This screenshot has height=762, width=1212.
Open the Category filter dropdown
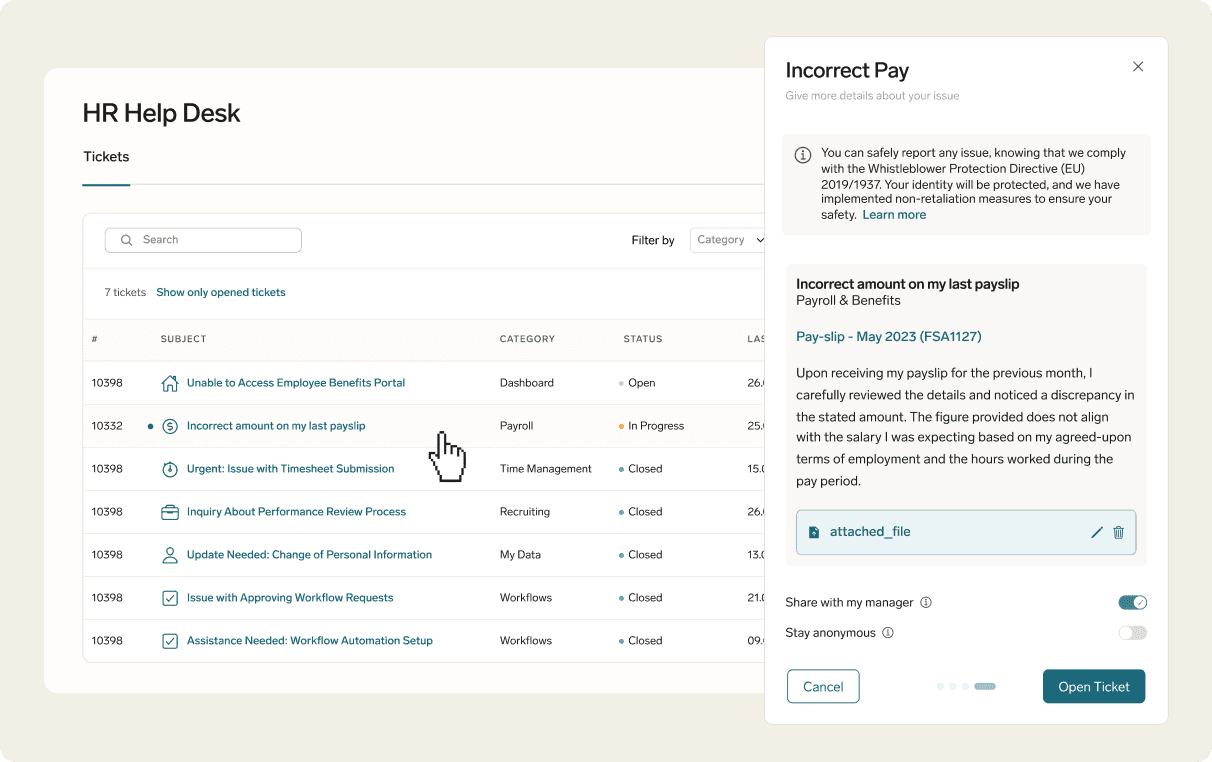tap(728, 240)
